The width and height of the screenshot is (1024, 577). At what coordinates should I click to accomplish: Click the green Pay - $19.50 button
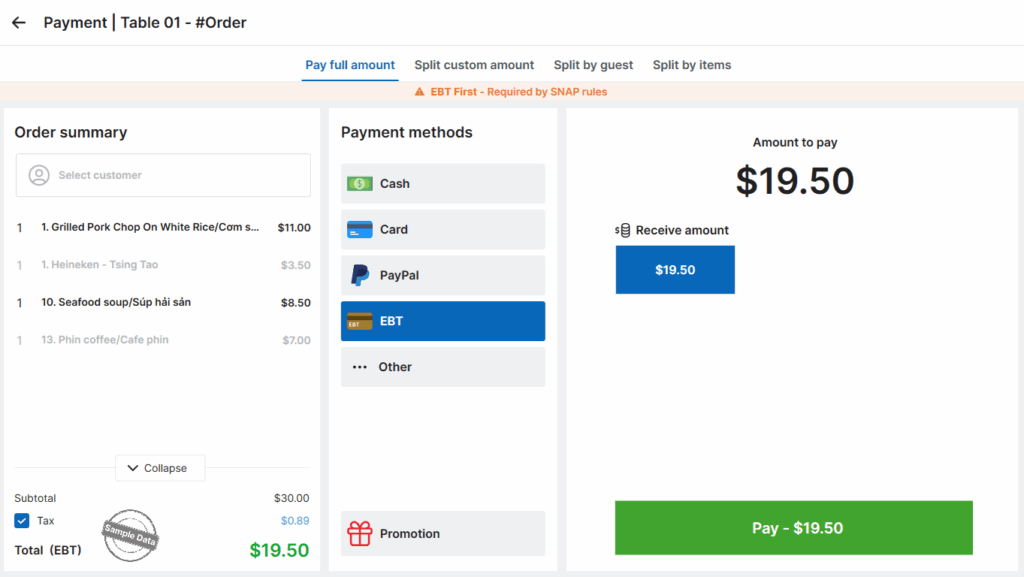pos(793,528)
